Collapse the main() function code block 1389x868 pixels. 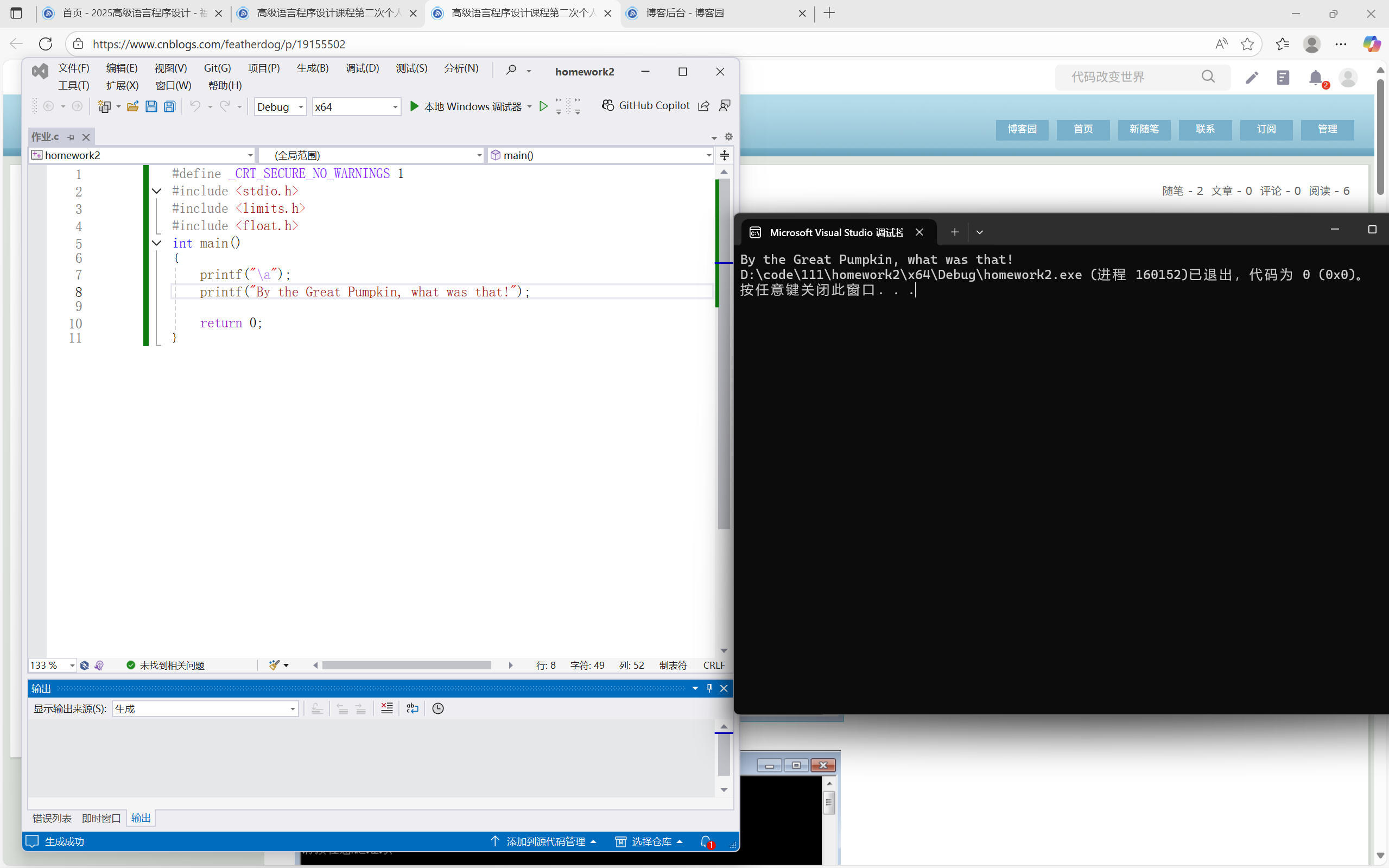pos(157,243)
